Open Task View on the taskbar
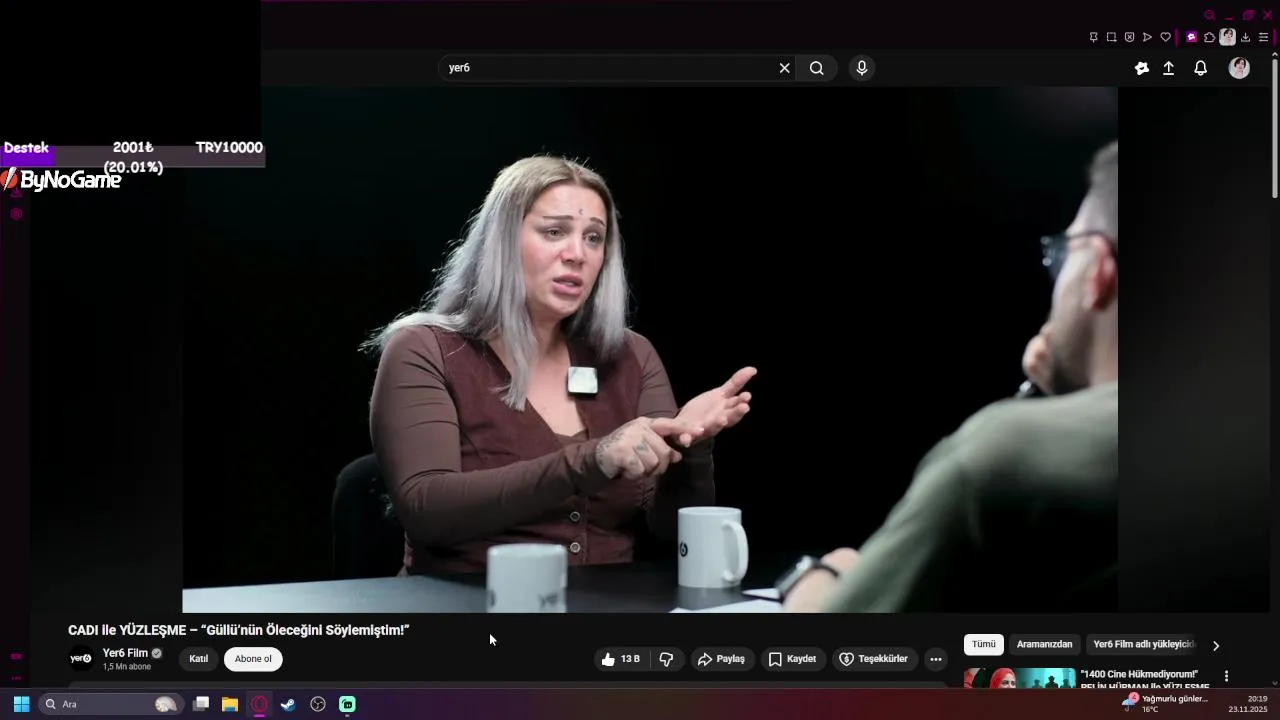 (x=201, y=704)
